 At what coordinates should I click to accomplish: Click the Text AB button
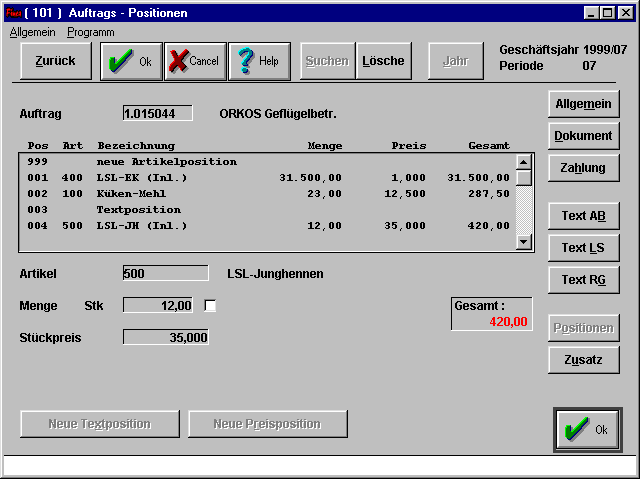click(x=583, y=216)
